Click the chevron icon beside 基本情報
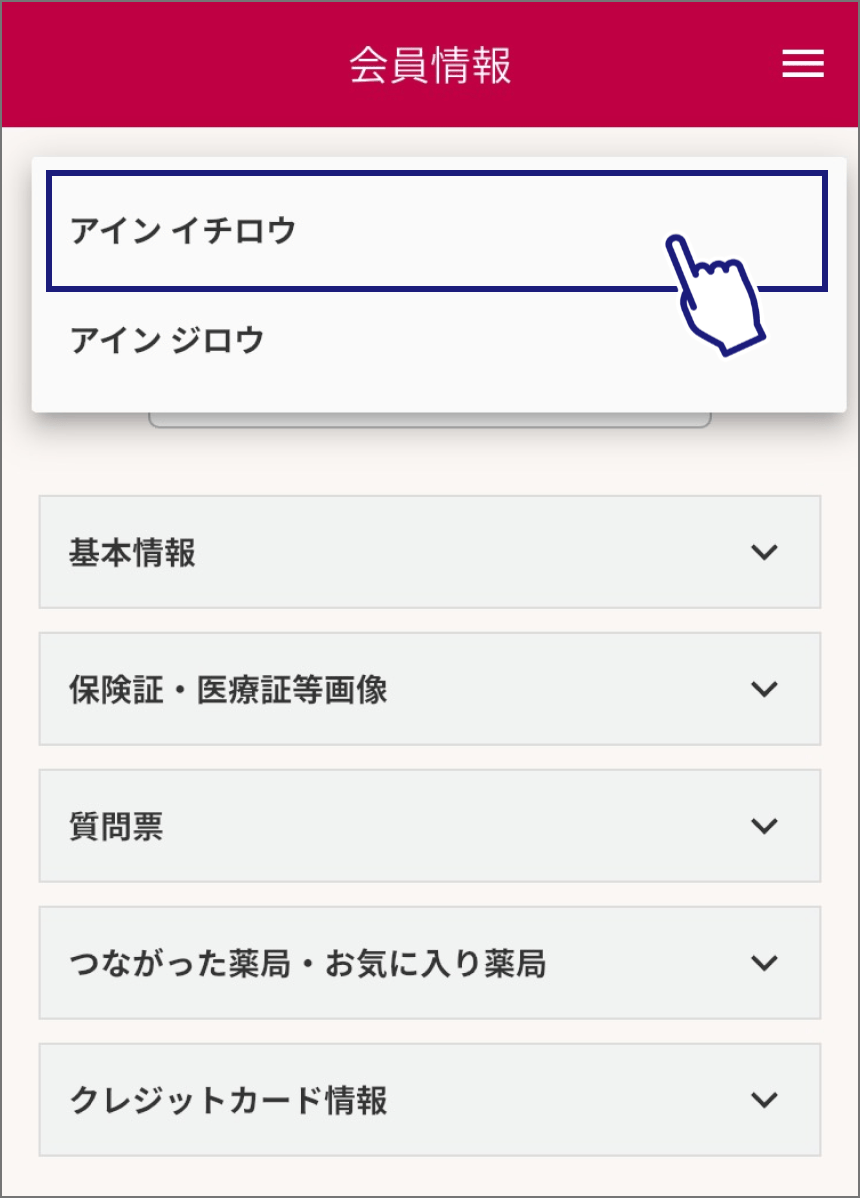Screen dimensions: 860x1198 764,552
